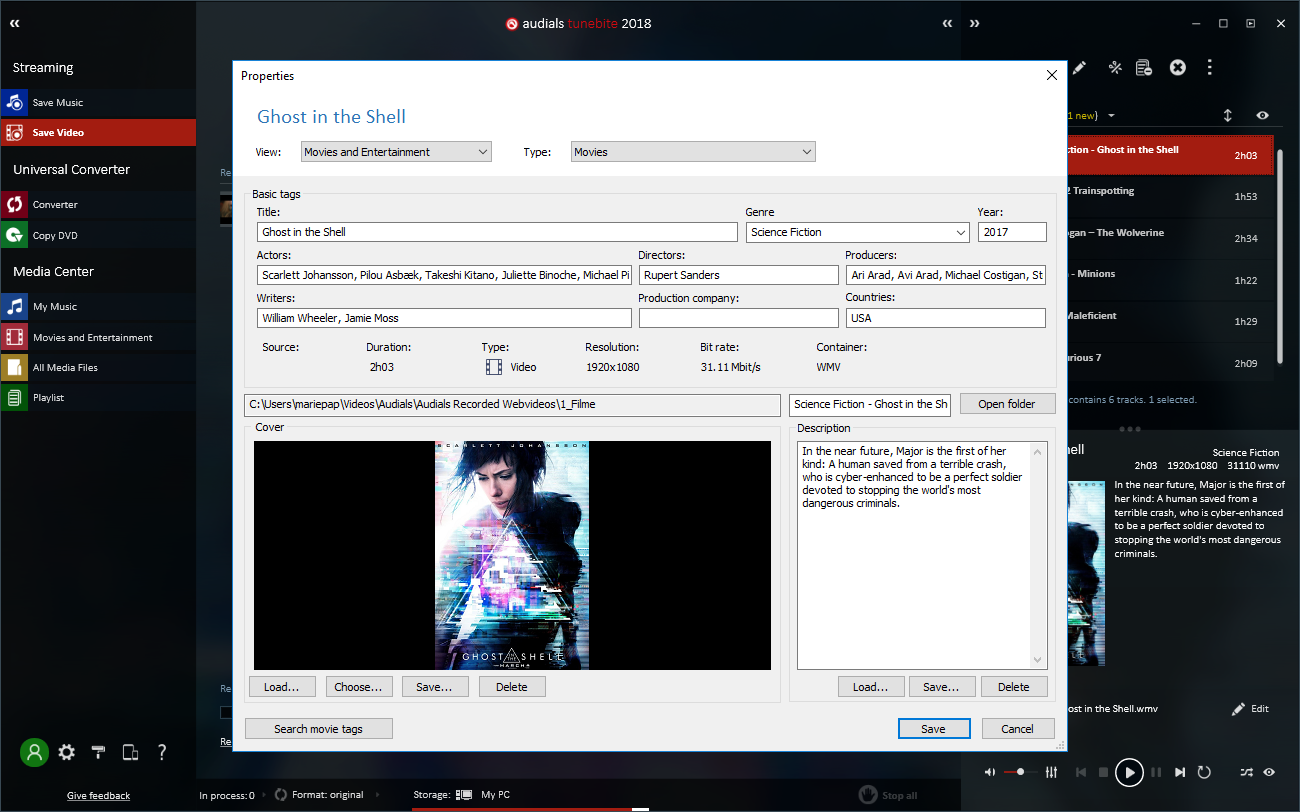Click the Open folder button
The width and height of the screenshot is (1300, 812).
click(1007, 404)
